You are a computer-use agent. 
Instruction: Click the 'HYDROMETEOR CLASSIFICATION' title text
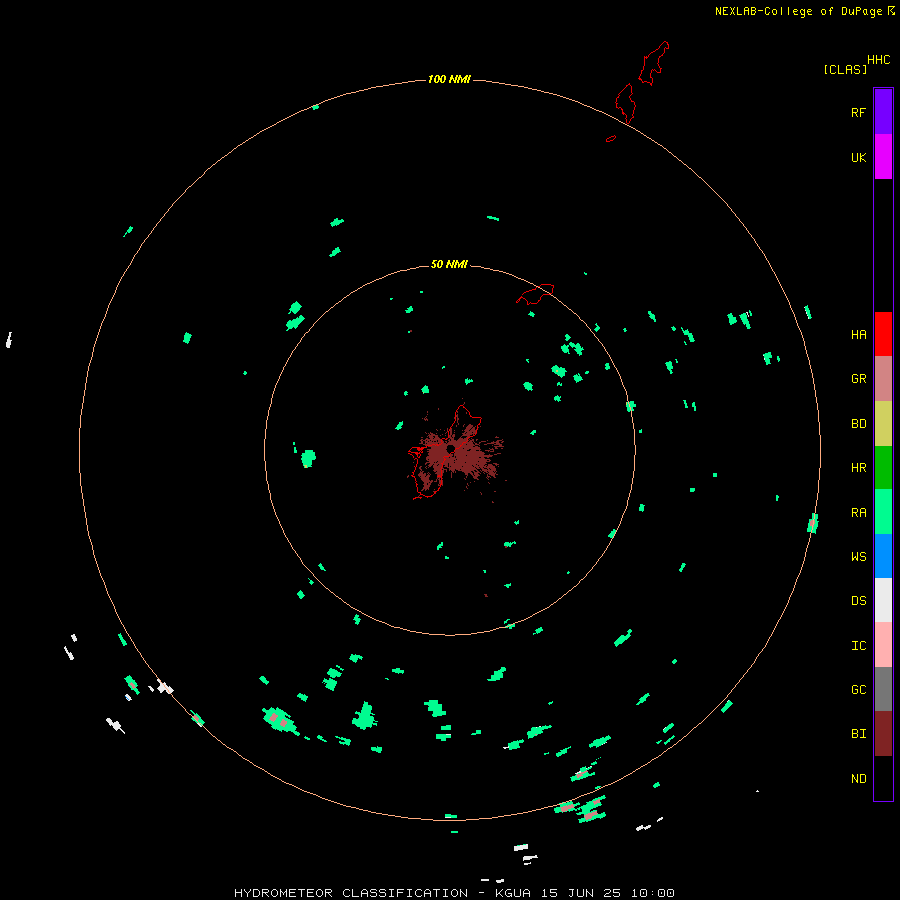351,893
